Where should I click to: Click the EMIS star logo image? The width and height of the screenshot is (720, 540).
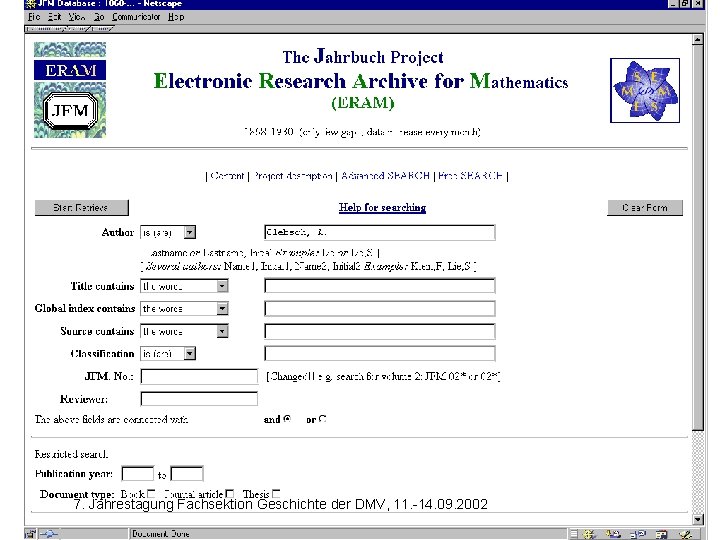click(645, 90)
